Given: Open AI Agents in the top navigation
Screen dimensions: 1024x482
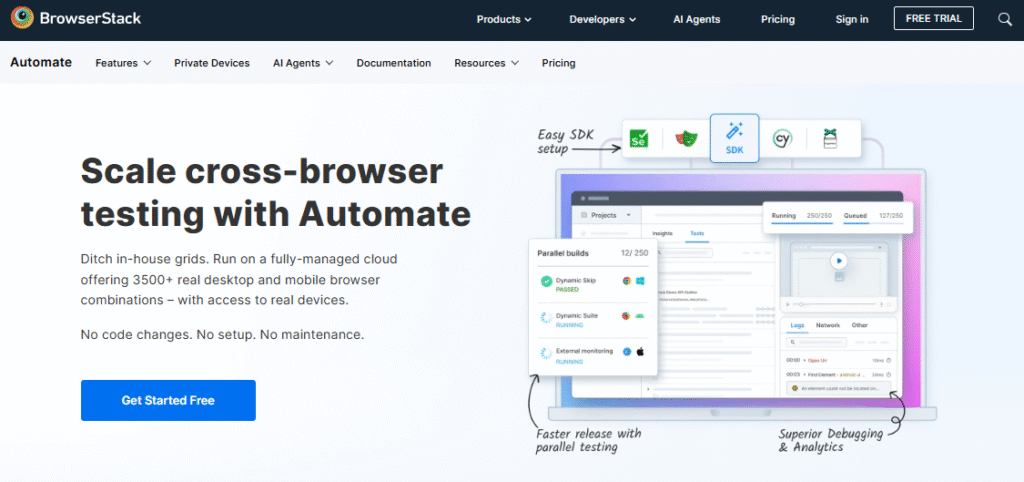Looking at the screenshot, I should [x=696, y=19].
